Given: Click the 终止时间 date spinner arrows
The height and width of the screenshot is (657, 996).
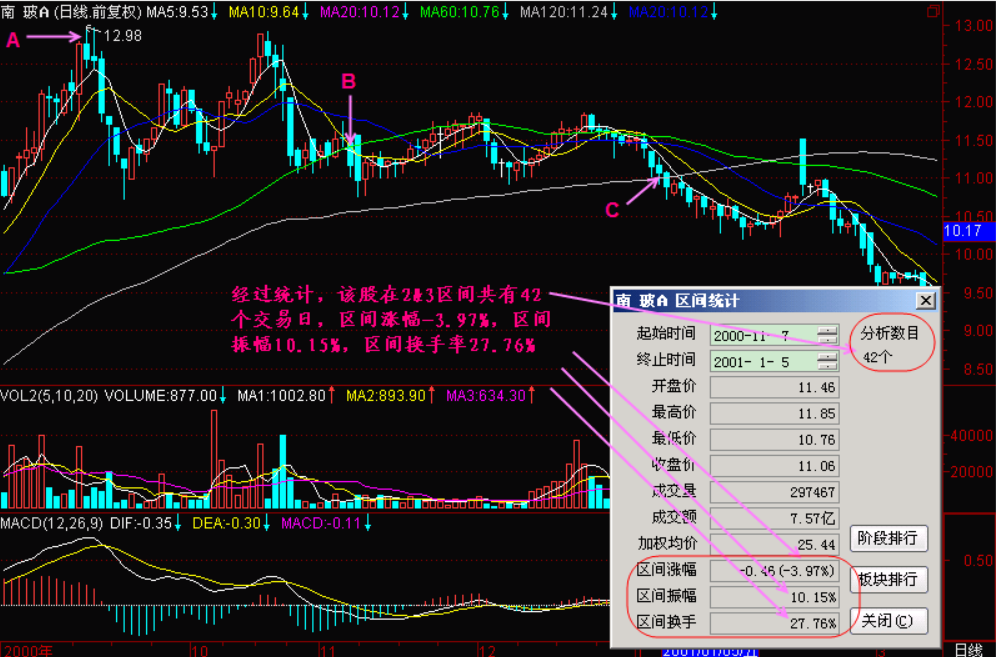Looking at the screenshot, I should 827,360.
